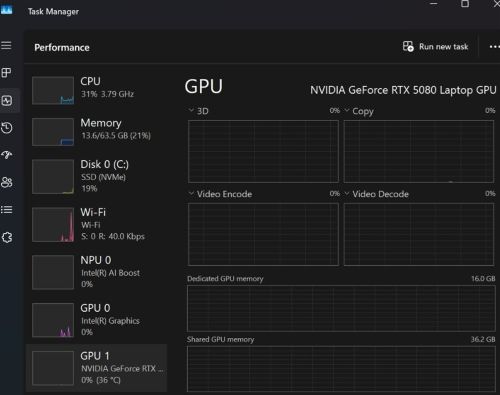Viewport: 500px width, 395px height.
Task: Click the 13.6/63.5 GB (21%) memory reading
Action: point(116,136)
